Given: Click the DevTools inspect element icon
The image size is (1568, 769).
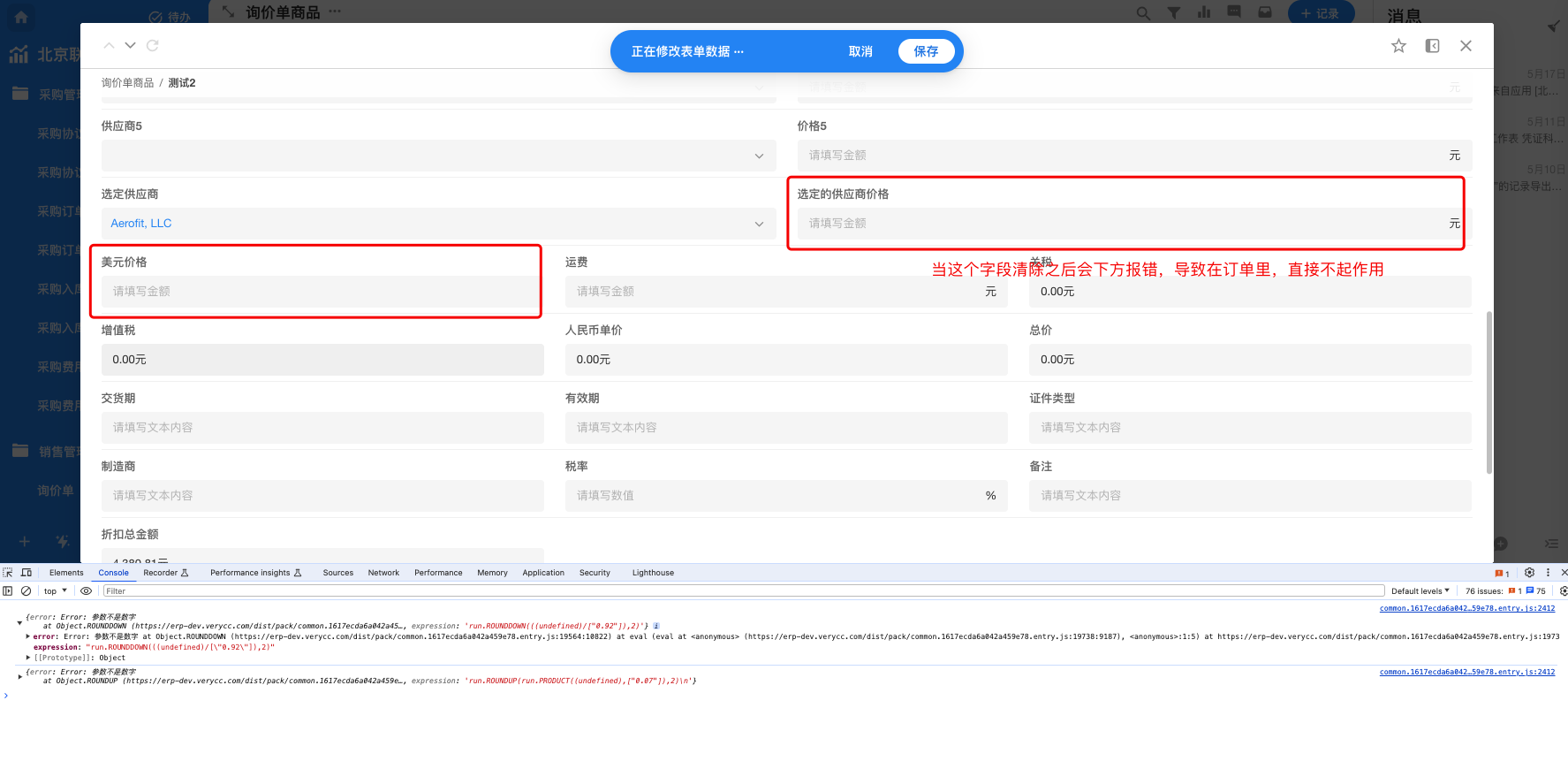Looking at the screenshot, I should click(x=8, y=573).
